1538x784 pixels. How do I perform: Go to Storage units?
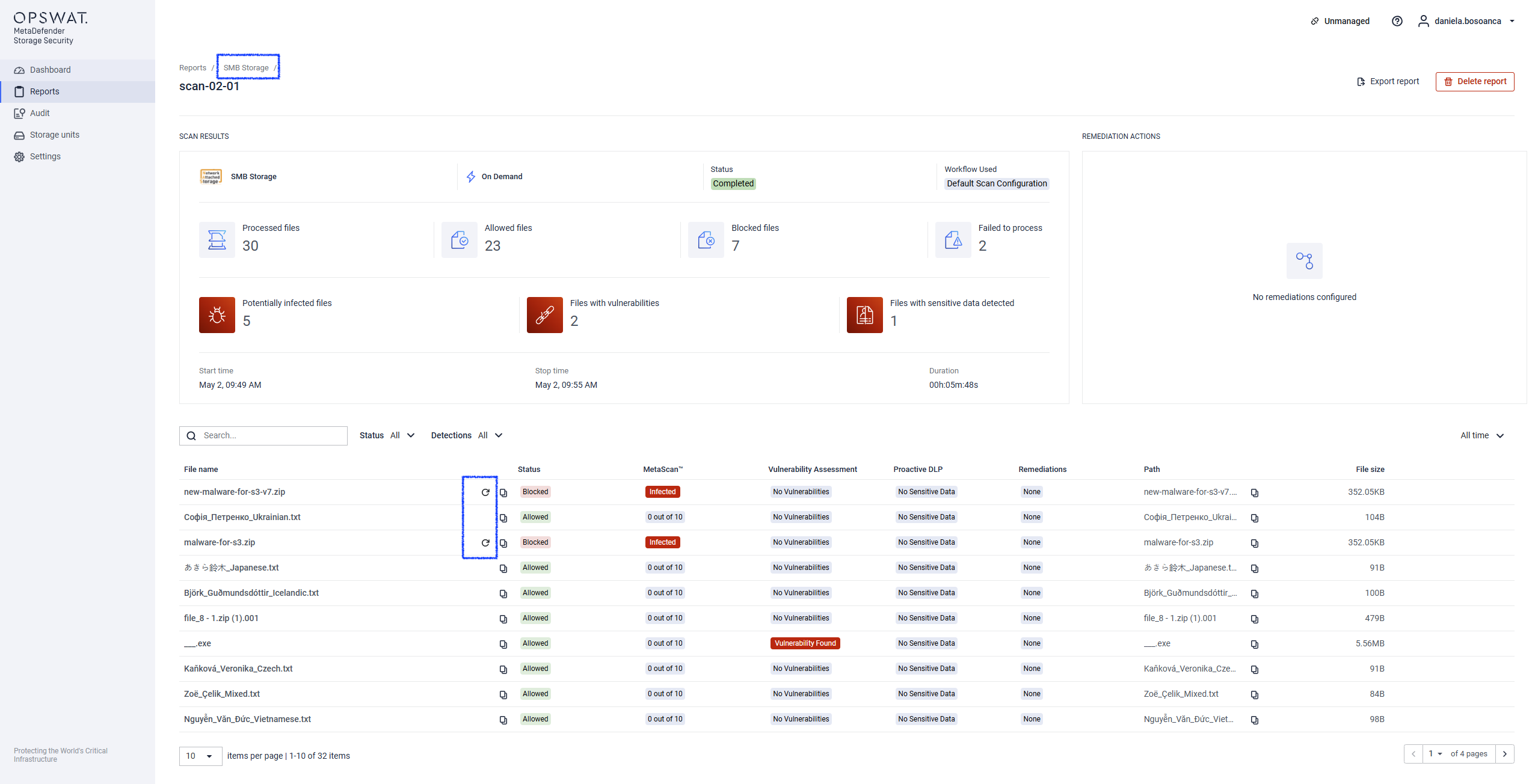tap(77, 135)
